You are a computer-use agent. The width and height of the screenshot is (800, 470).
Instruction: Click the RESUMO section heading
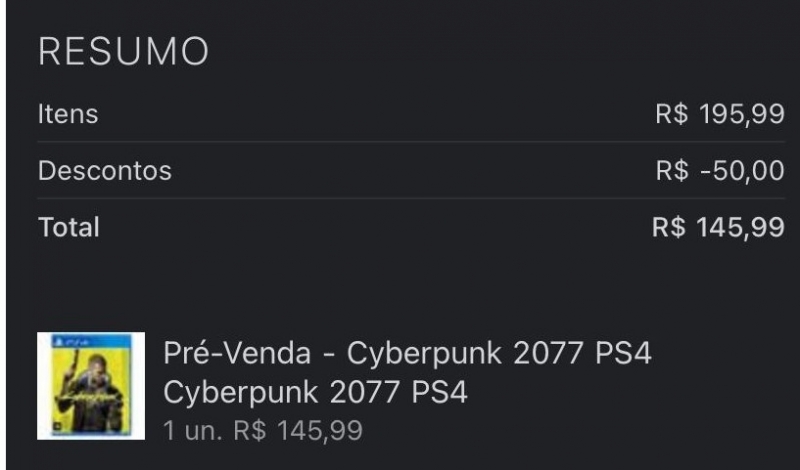(123, 51)
